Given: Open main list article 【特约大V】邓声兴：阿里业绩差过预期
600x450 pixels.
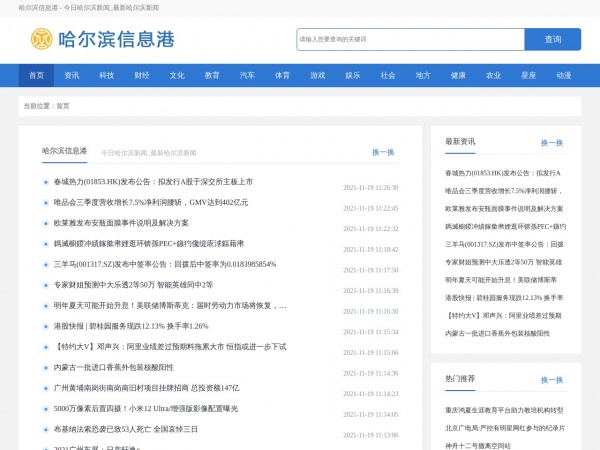Looking at the screenshot, I should [x=170, y=347].
